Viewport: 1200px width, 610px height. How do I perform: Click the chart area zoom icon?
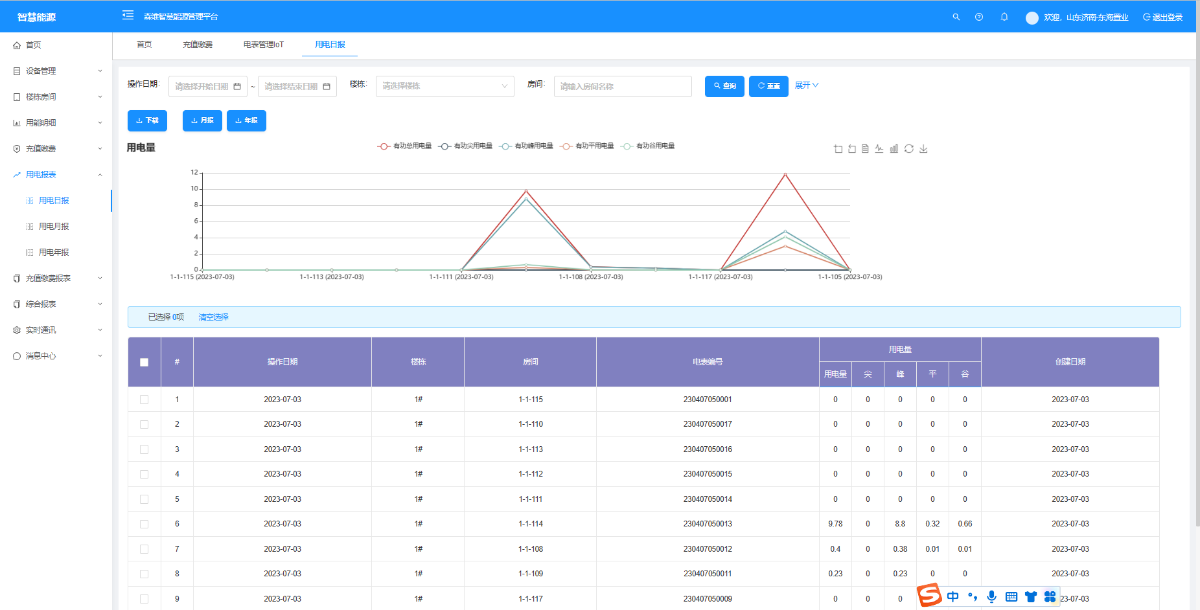[x=838, y=149]
